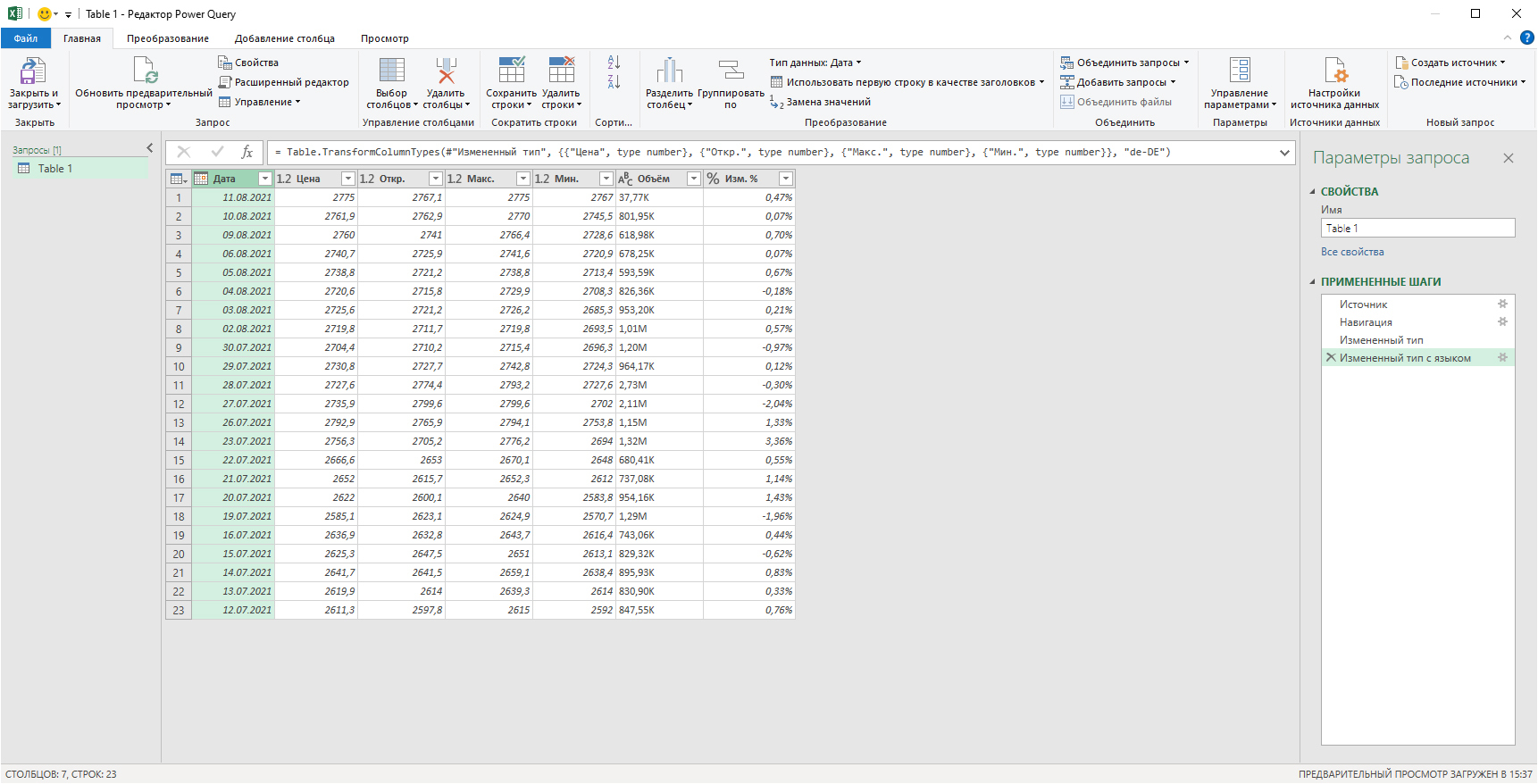Cancel formula edit with the X icon
1538x784 pixels.
coord(184,152)
